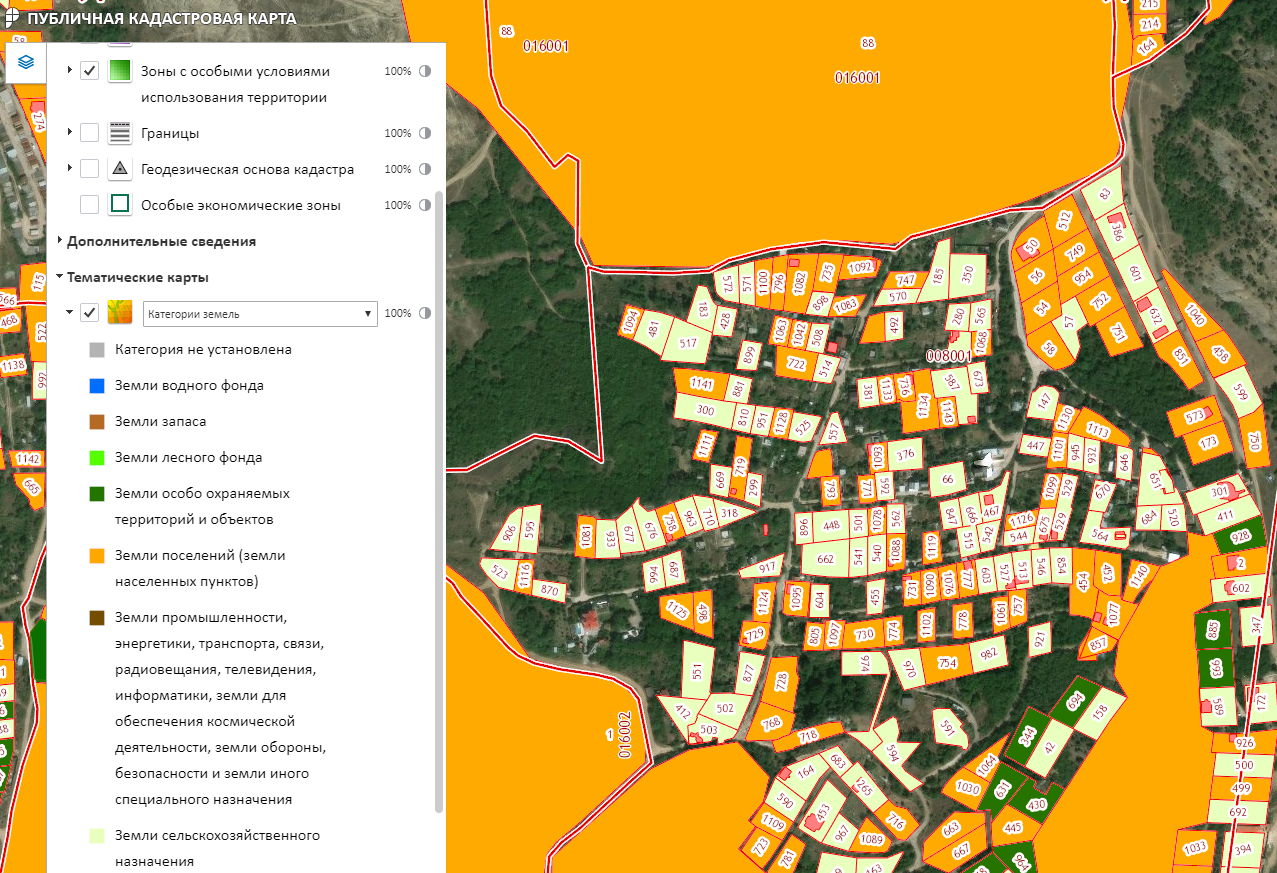Click the Rosreestr logo in header
1277x873 pixels.
[x=11, y=17]
